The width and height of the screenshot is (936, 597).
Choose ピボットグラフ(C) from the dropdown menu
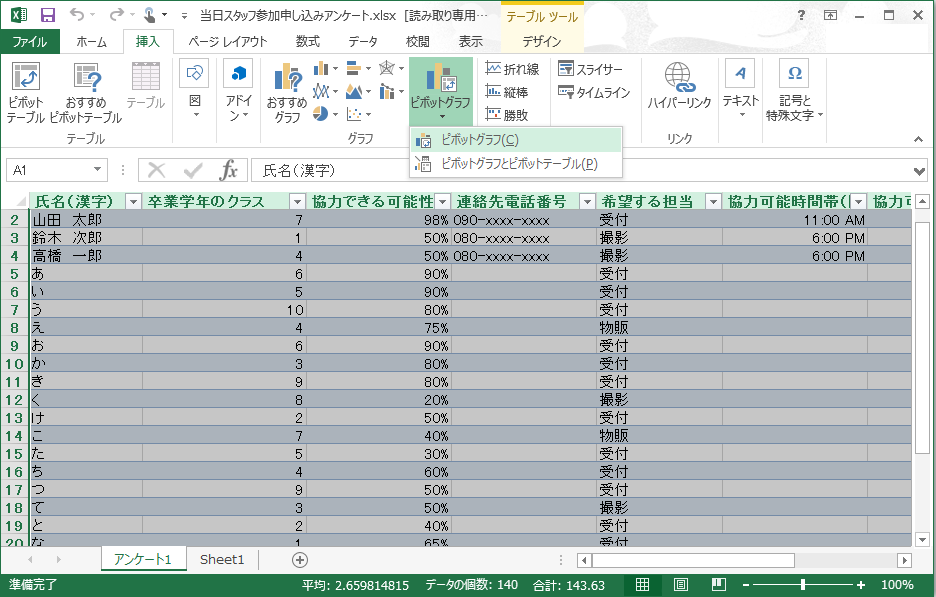tap(516, 140)
